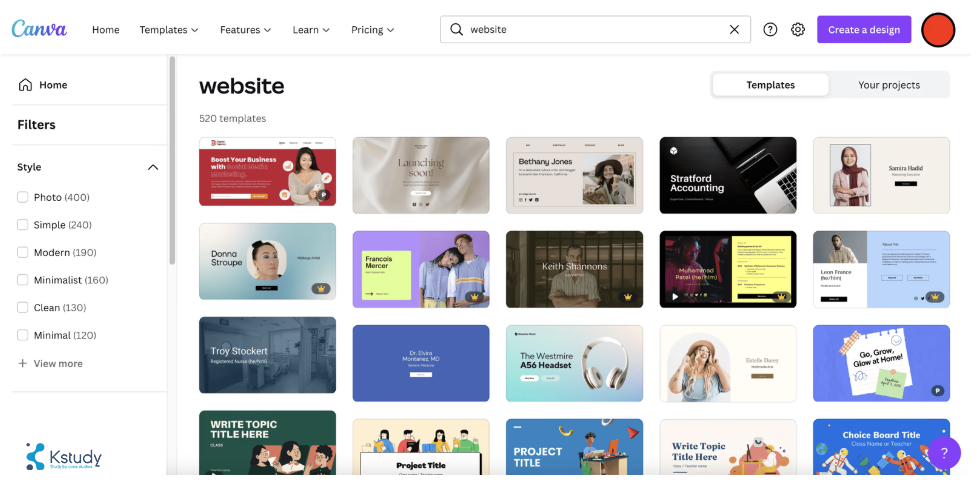Click the Home icon in sidebar

[x=25, y=85]
